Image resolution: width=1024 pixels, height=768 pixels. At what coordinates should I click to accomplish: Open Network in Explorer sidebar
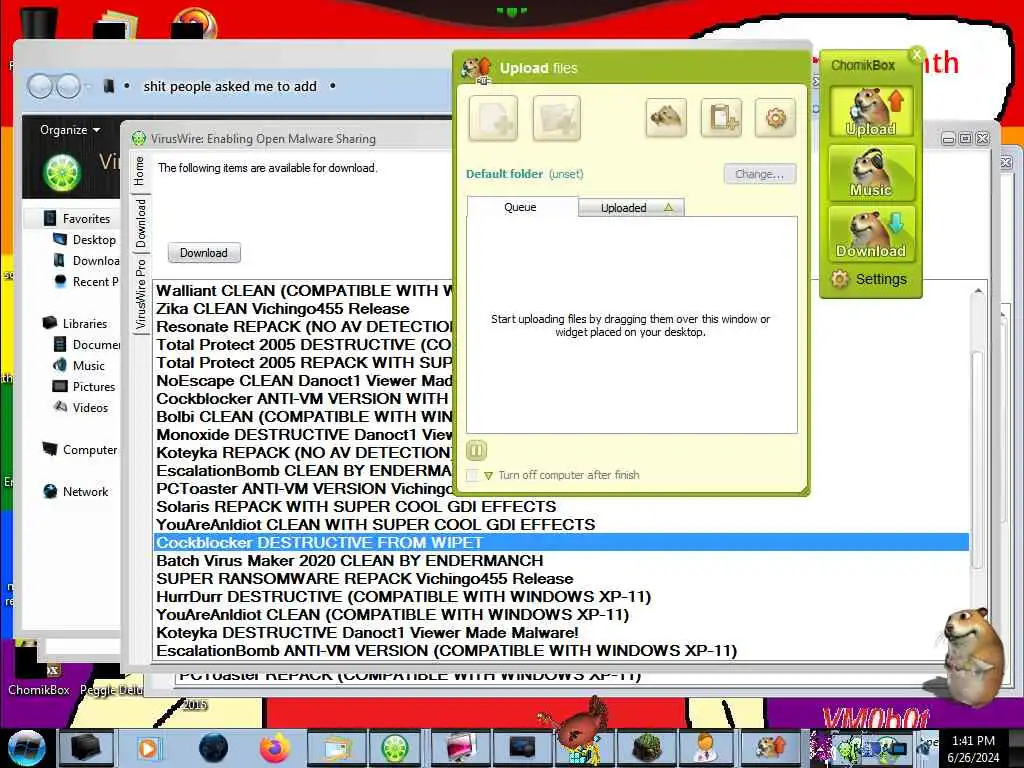[x=76, y=492]
